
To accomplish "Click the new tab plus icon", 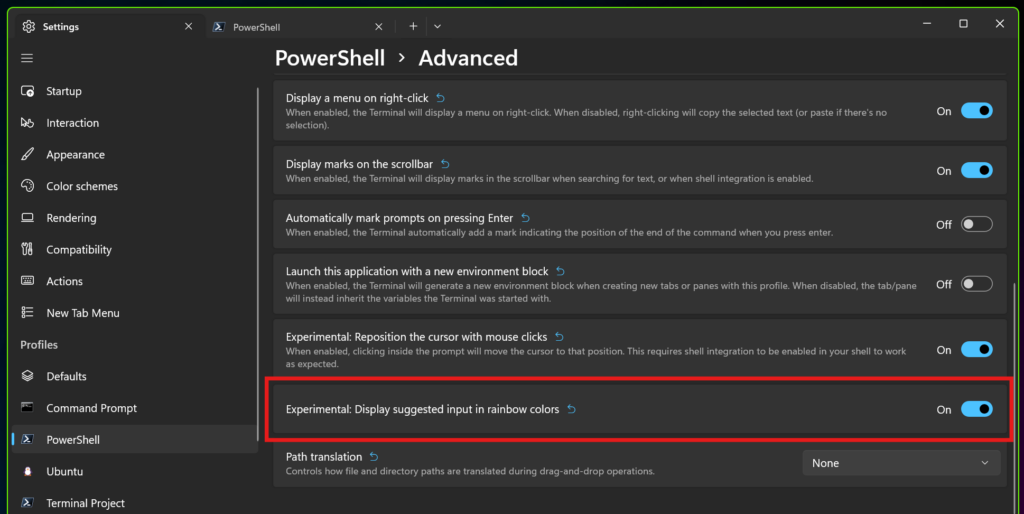I will click(x=413, y=26).
